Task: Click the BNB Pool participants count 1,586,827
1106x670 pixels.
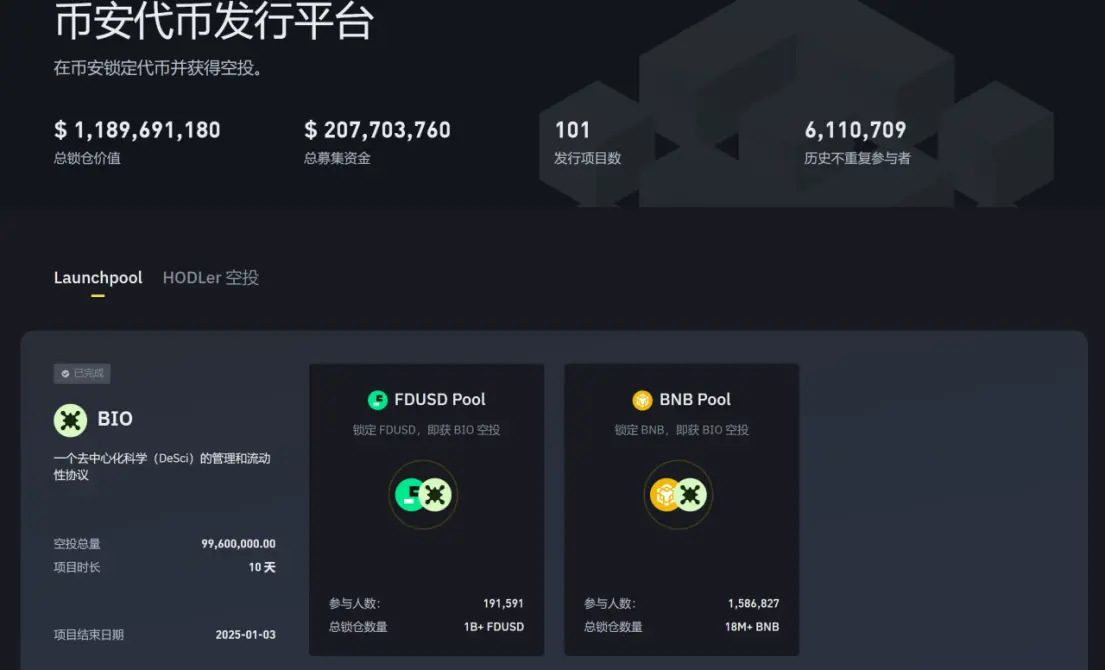Action: click(753, 604)
